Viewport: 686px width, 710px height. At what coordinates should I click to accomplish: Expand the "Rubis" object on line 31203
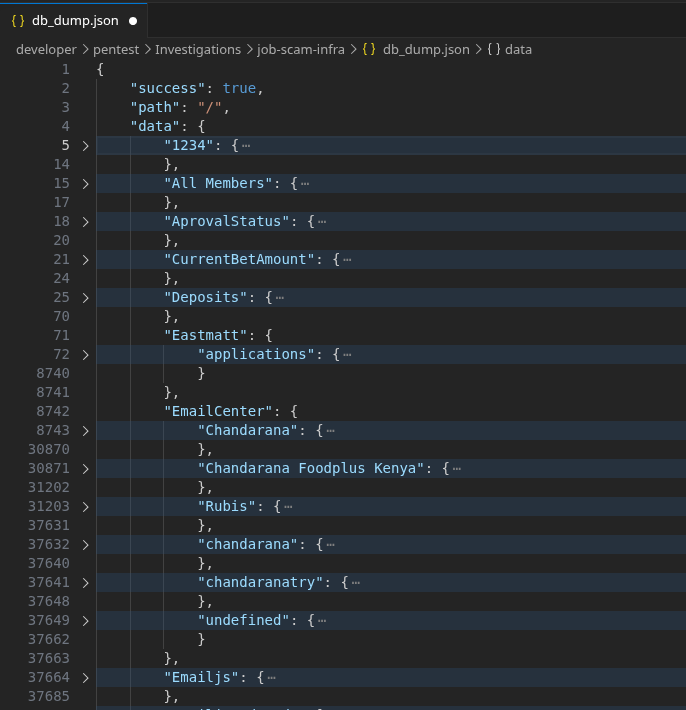[86, 507]
